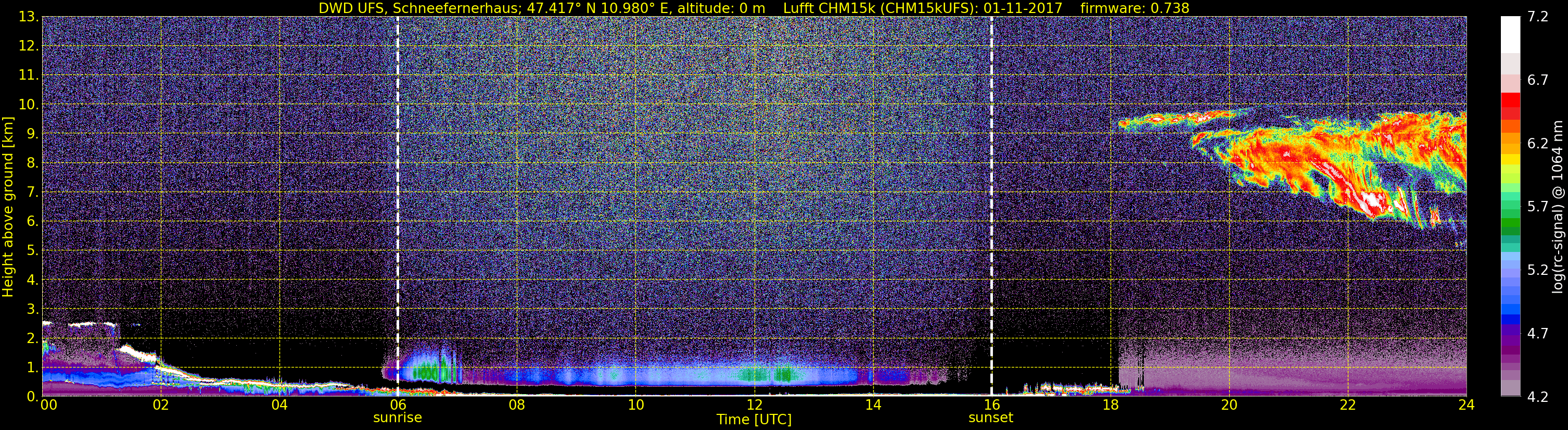Click the height-axis tick label '11.'
1568x430 pixels.
pyautogui.click(x=29, y=75)
